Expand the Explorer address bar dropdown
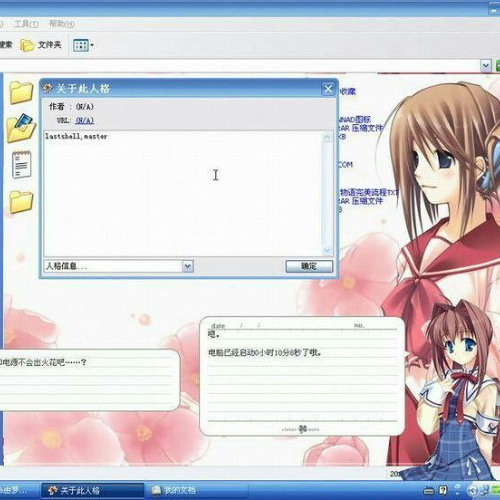This screenshot has height=500, width=500. [x=486, y=66]
